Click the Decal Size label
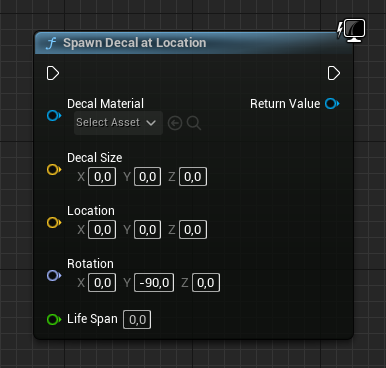Viewport: 386px width, 368px height. click(x=95, y=158)
